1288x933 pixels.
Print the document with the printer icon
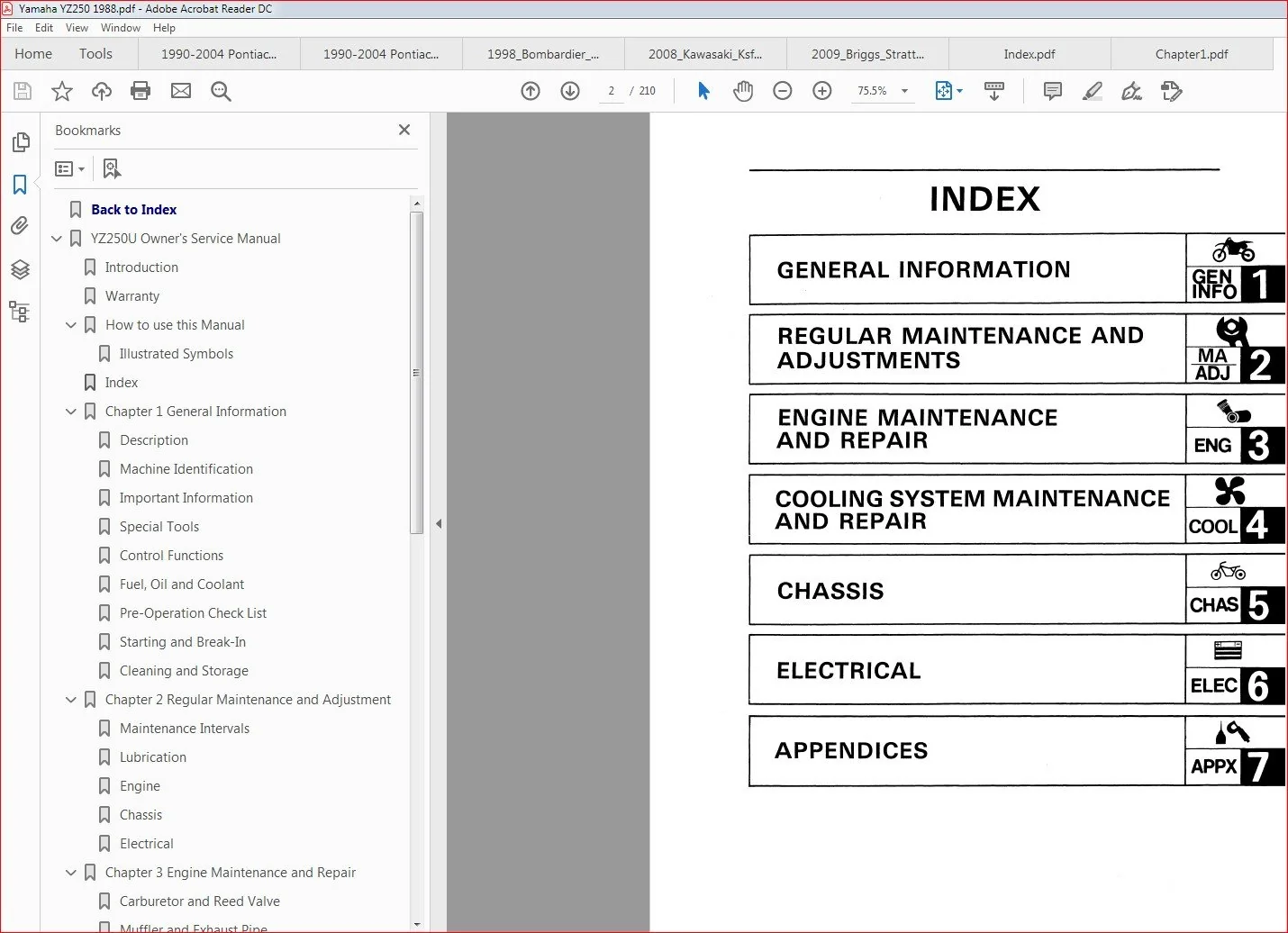141,91
